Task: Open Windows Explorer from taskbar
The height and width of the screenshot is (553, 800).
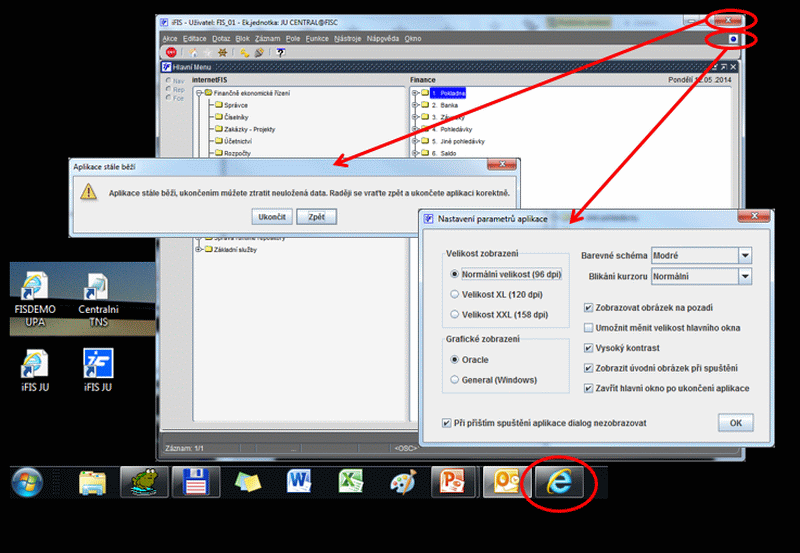Action: click(92, 483)
